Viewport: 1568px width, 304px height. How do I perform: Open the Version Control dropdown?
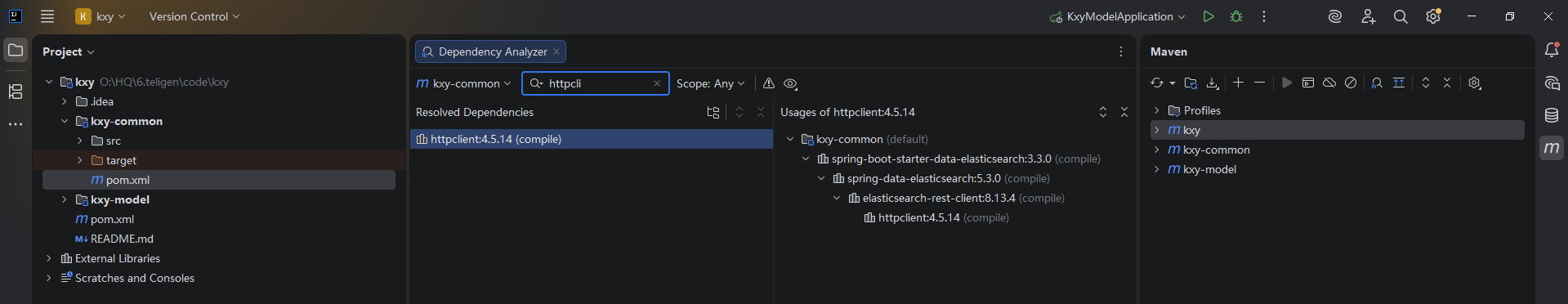pyautogui.click(x=194, y=16)
